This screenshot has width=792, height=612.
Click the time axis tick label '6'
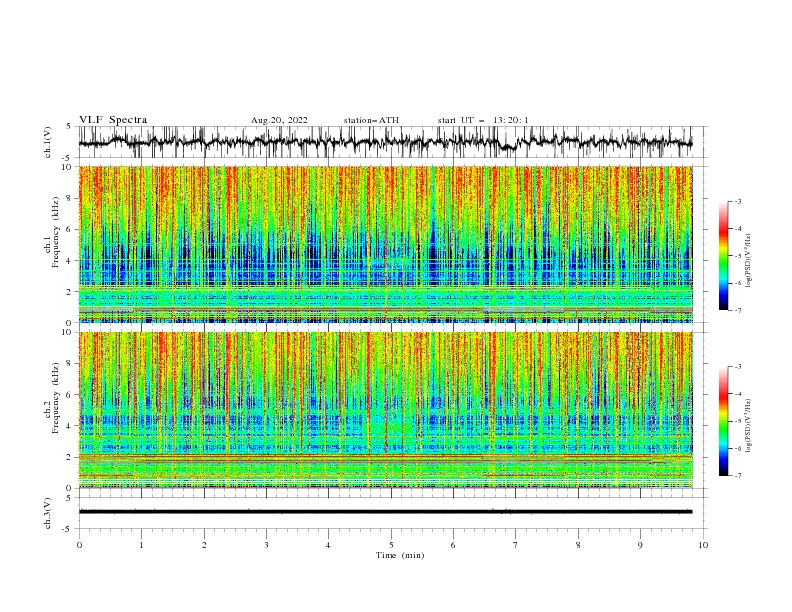point(453,545)
